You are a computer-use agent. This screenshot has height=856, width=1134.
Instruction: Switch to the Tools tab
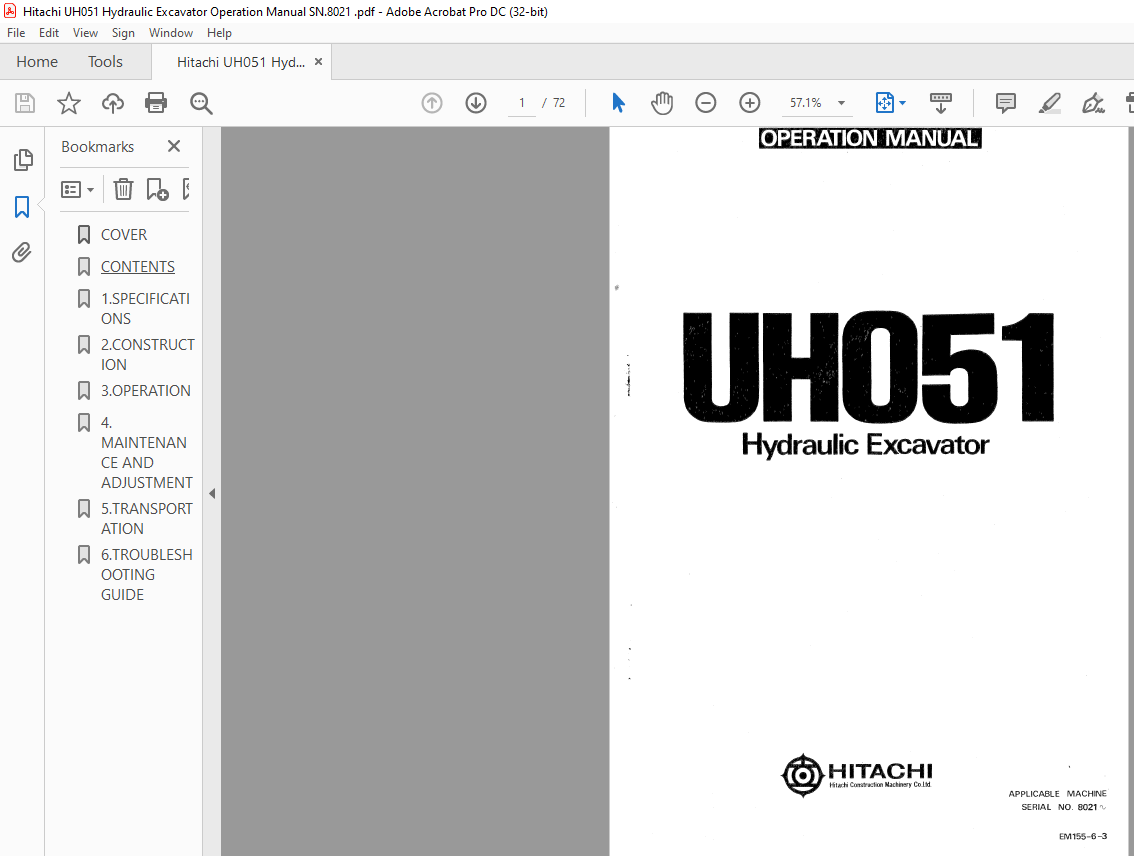click(x=106, y=61)
